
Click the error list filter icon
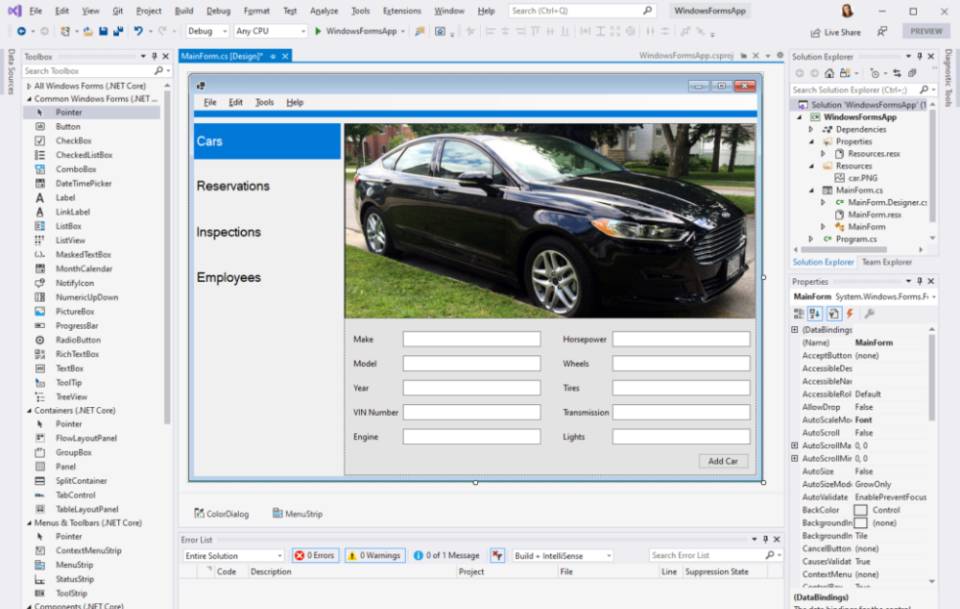pos(497,555)
